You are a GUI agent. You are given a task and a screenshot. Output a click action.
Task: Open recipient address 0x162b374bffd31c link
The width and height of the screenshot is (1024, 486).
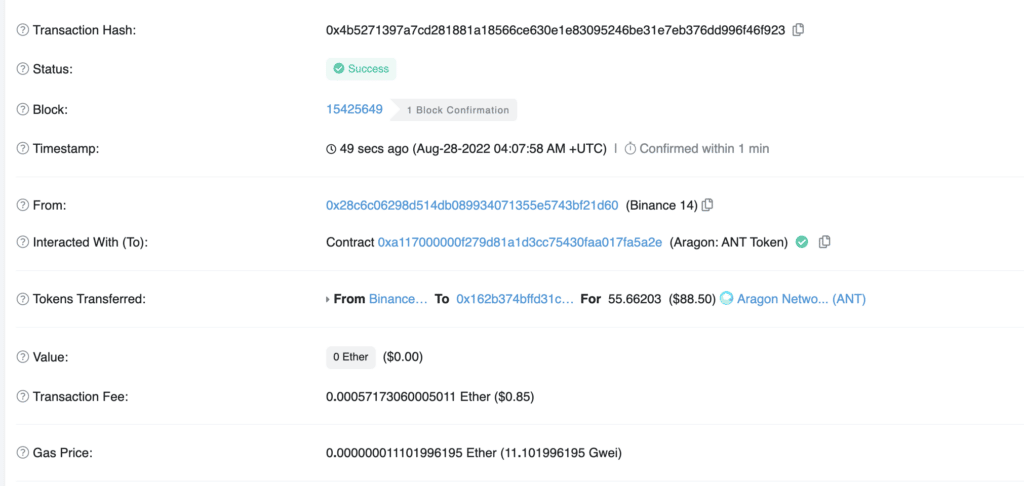515,298
